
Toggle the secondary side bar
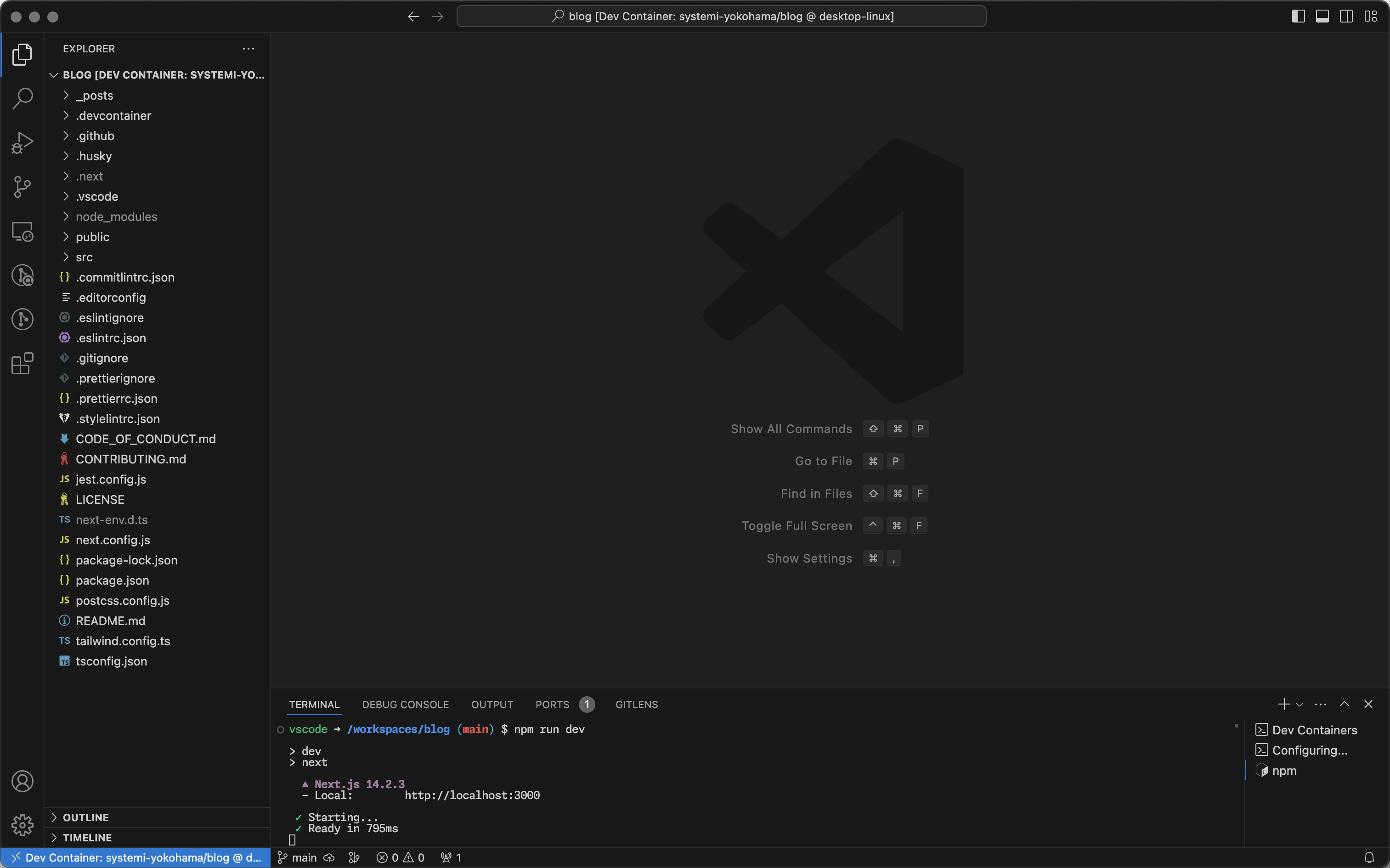point(1346,16)
